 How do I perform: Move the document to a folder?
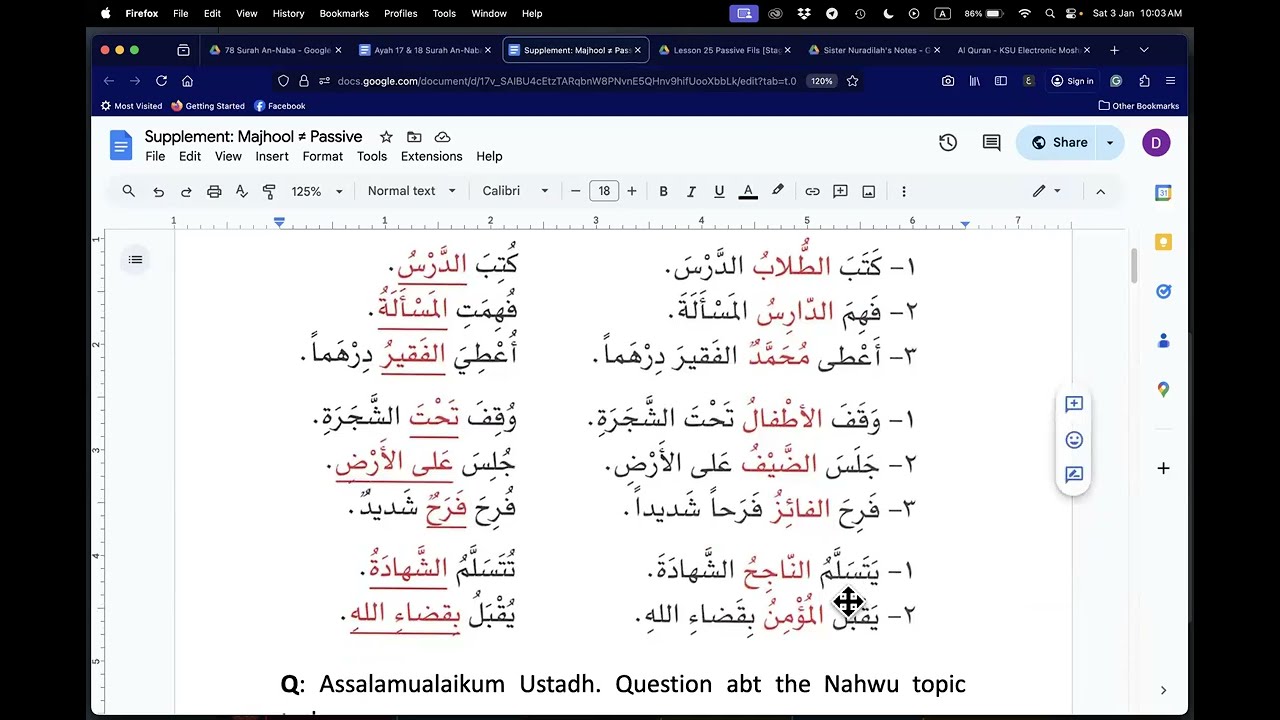pos(414,137)
